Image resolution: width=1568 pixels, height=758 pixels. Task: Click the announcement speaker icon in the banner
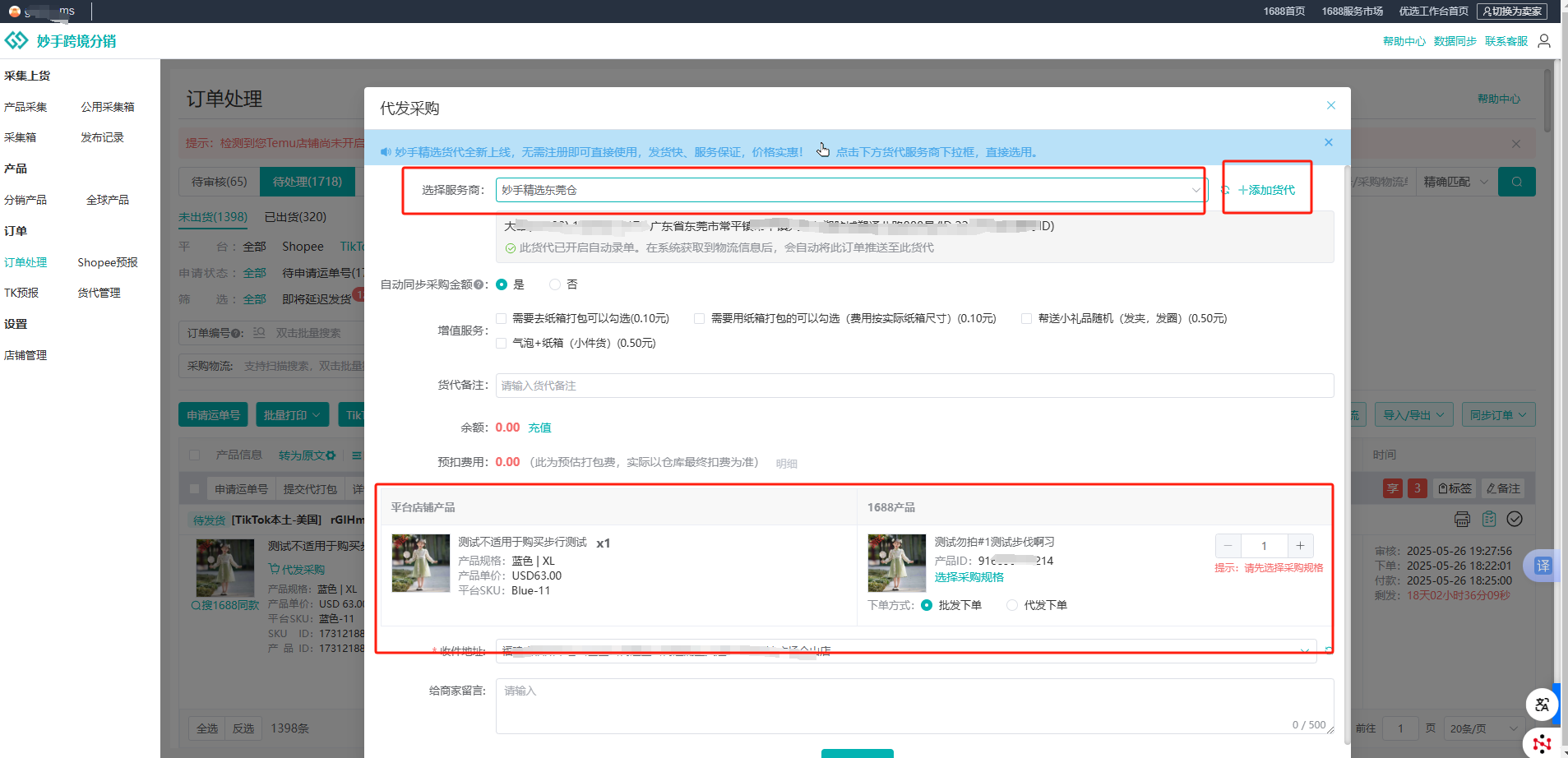(386, 152)
